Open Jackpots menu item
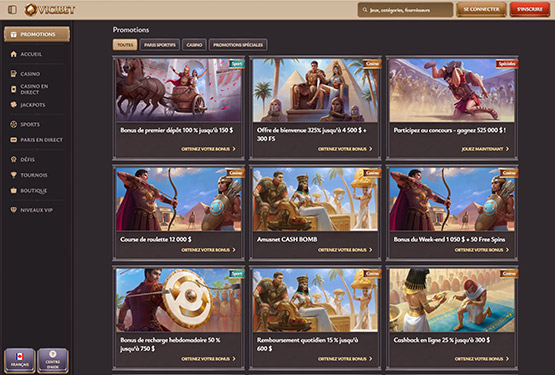The width and height of the screenshot is (555, 375). 33,105
